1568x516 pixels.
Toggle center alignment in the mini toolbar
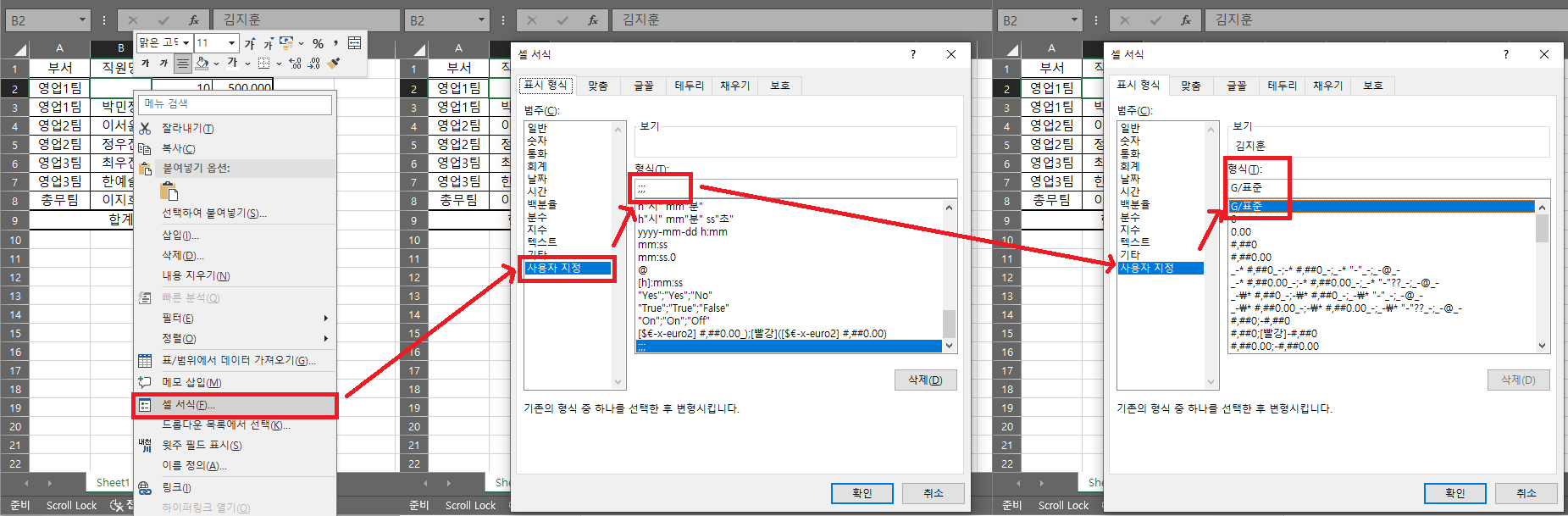point(182,64)
